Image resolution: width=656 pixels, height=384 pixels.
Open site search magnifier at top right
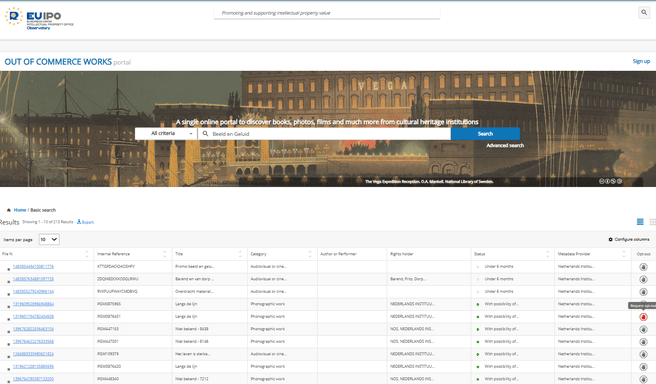click(x=644, y=13)
